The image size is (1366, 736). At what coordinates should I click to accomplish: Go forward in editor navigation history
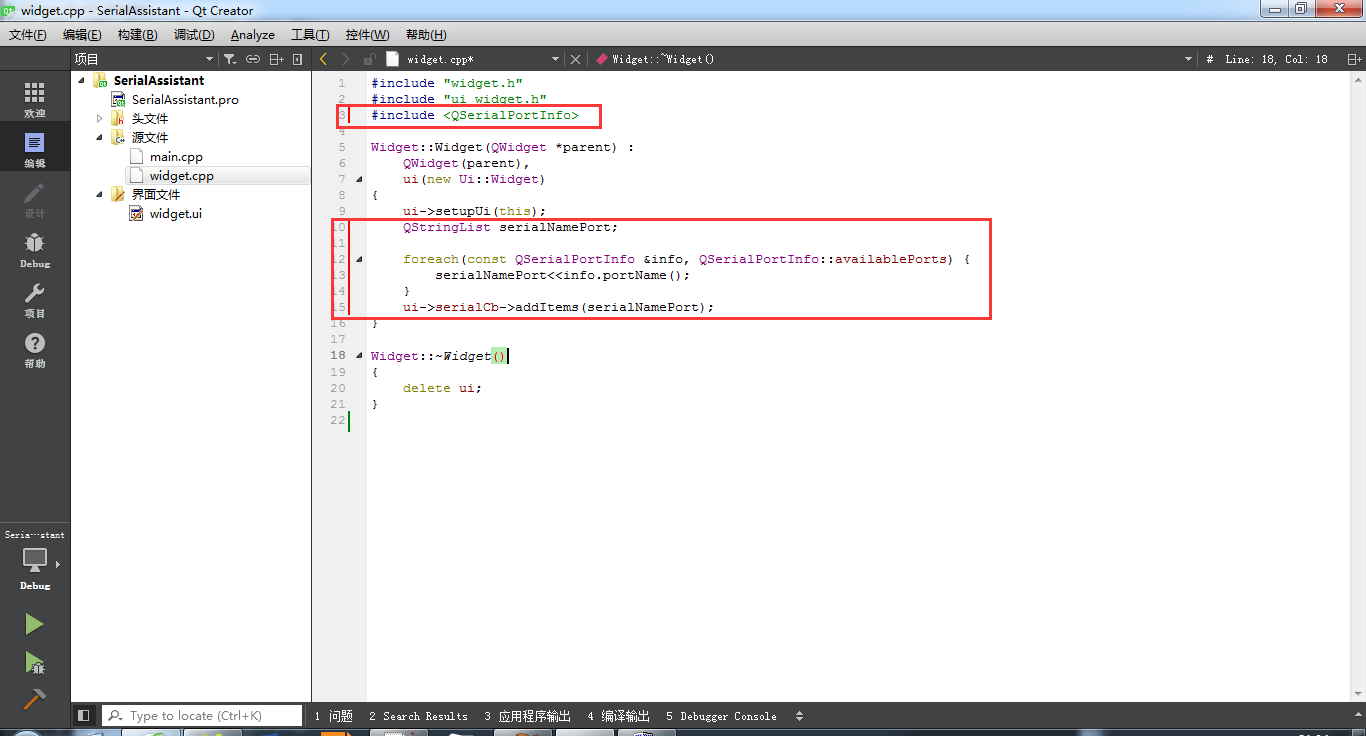(x=346, y=59)
